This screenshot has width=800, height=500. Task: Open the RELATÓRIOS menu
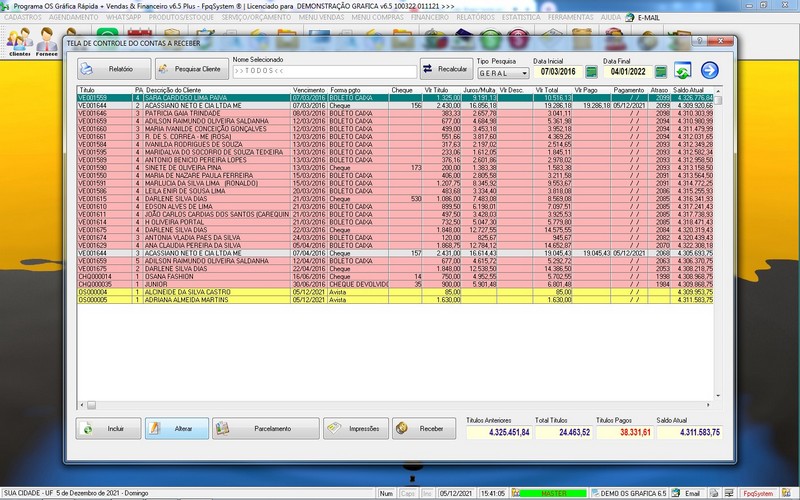pos(476,17)
